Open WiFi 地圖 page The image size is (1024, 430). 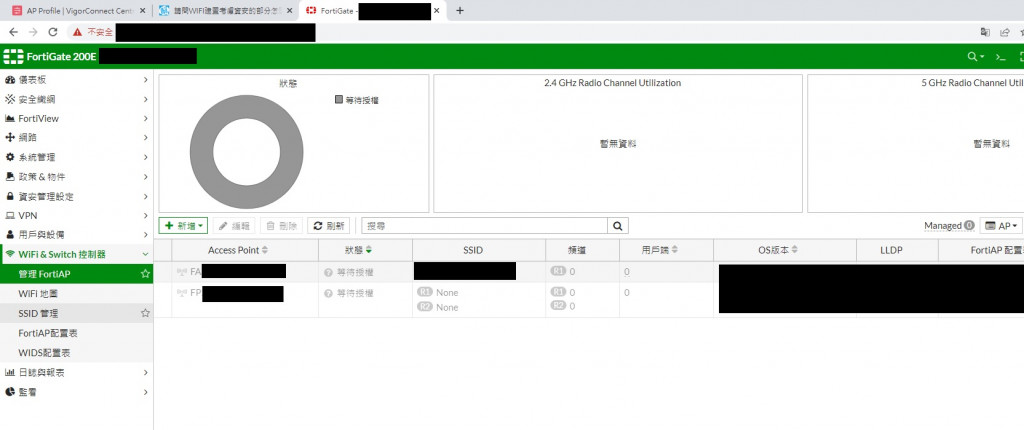click(x=76, y=293)
